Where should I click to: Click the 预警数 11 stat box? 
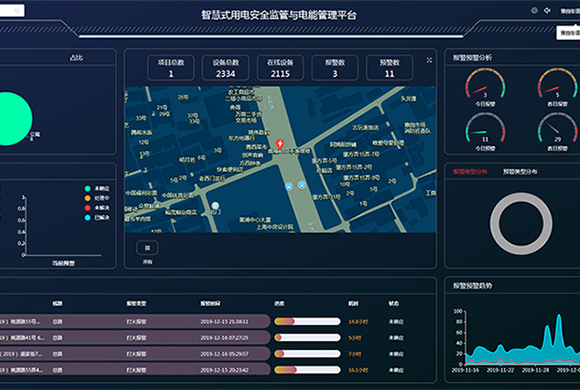390,68
